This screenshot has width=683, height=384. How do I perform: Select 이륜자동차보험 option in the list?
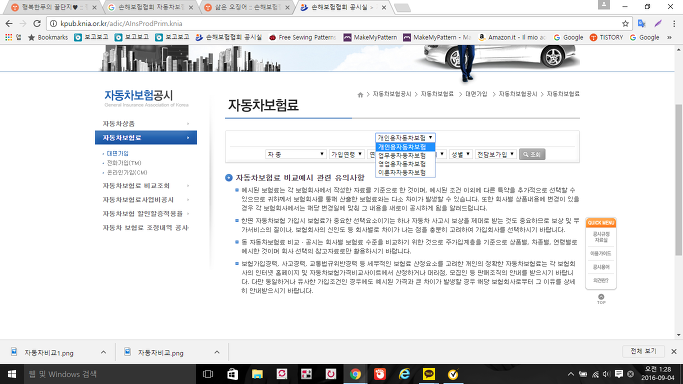click(x=405, y=173)
